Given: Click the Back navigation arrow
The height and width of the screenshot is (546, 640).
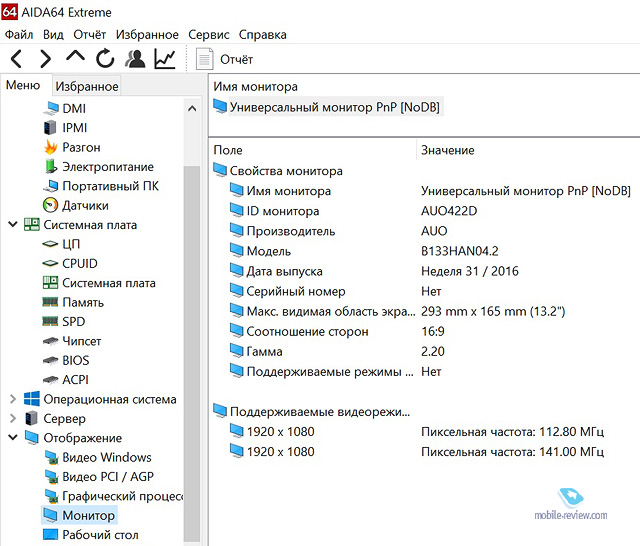Looking at the screenshot, I should [x=17, y=59].
